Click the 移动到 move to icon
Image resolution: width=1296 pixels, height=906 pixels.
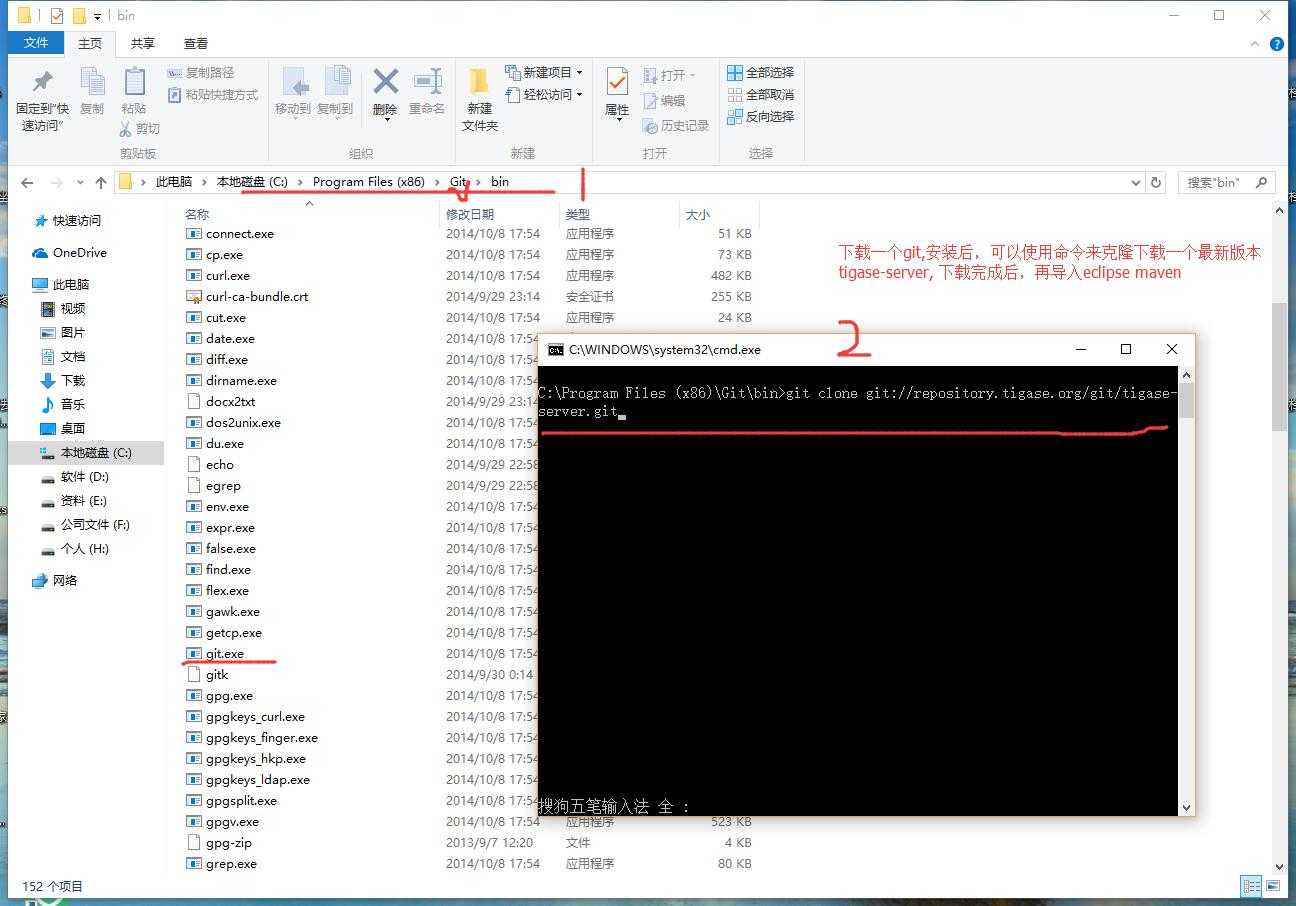click(x=293, y=92)
